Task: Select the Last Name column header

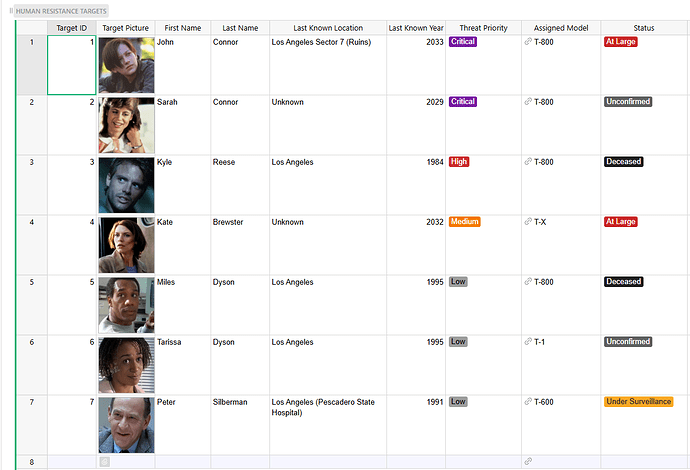Action: (x=240, y=28)
